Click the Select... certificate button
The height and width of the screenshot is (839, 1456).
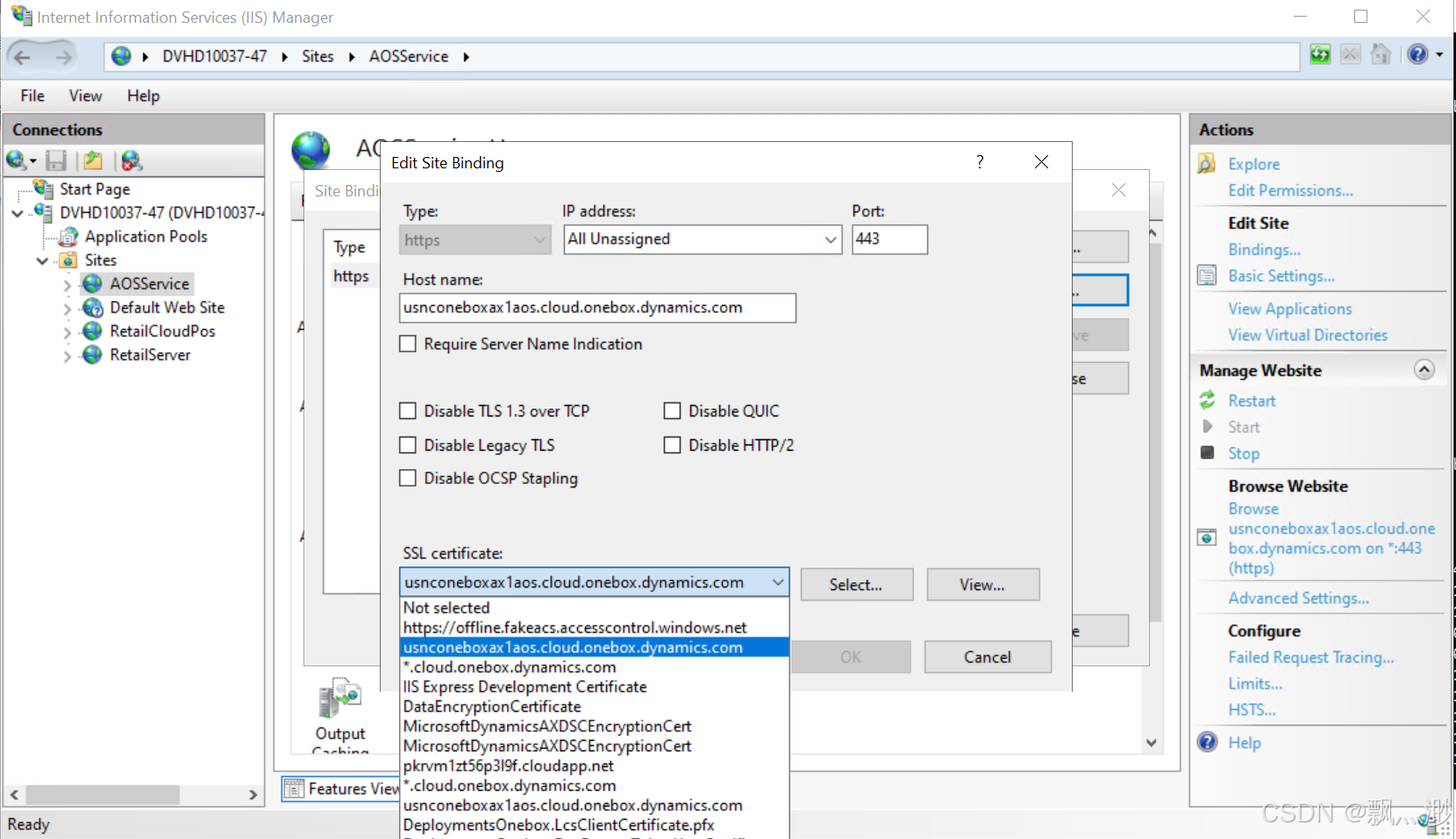coord(856,585)
